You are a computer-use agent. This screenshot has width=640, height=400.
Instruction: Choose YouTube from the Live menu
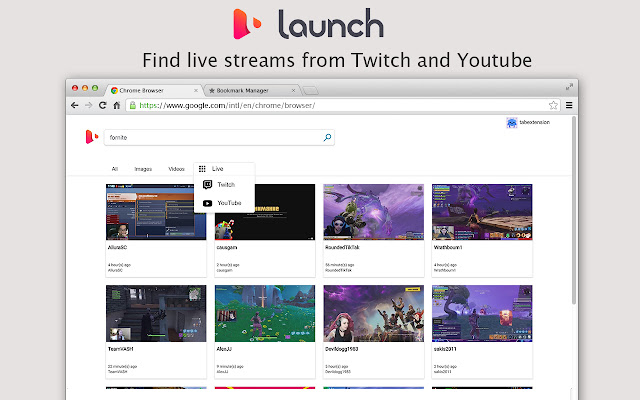tap(229, 203)
